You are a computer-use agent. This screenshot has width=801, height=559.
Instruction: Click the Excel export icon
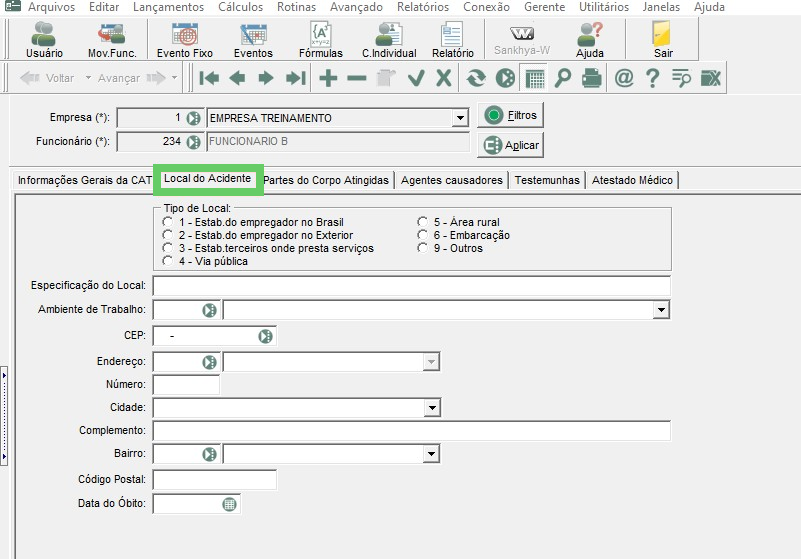pos(711,78)
